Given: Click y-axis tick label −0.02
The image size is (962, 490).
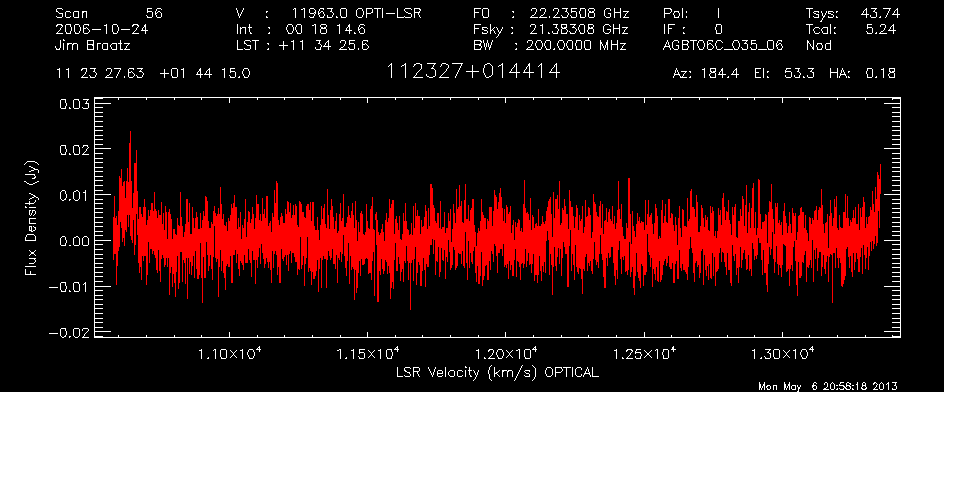Looking at the screenshot, I should [69, 332].
